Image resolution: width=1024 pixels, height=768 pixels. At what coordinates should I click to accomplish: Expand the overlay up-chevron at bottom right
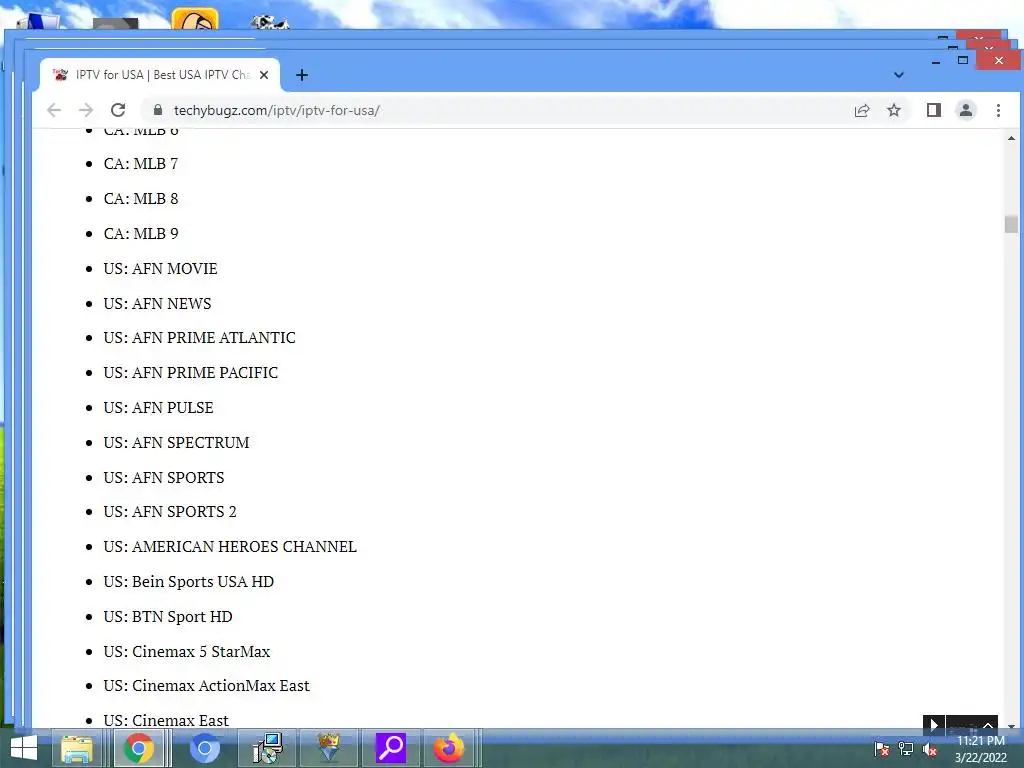pyautogui.click(x=988, y=725)
